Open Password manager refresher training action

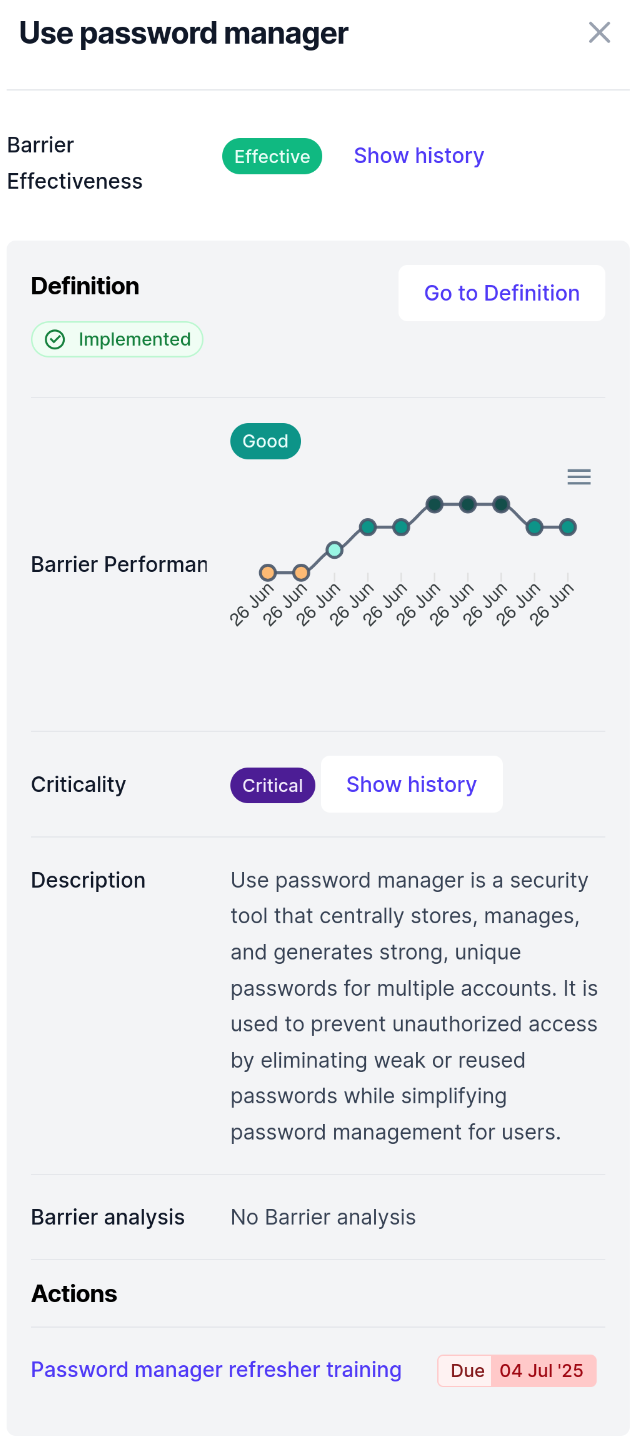click(x=216, y=1370)
